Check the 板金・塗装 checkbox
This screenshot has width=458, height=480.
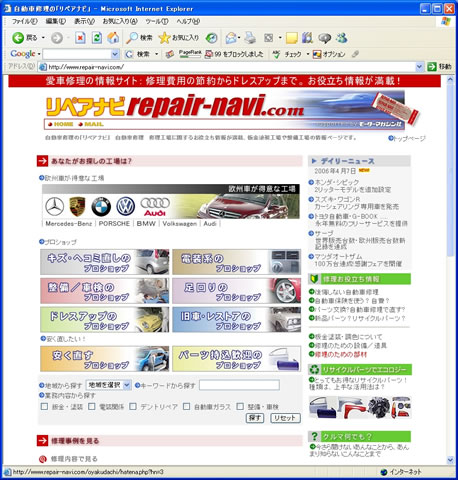(x=44, y=406)
